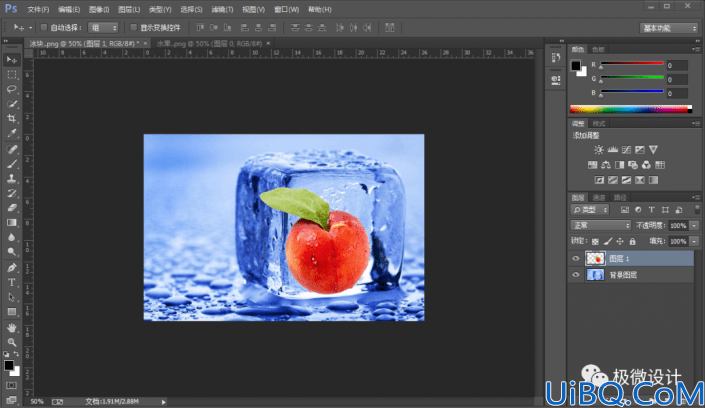Click the zoom percentage field 50%

click(37, 402)
